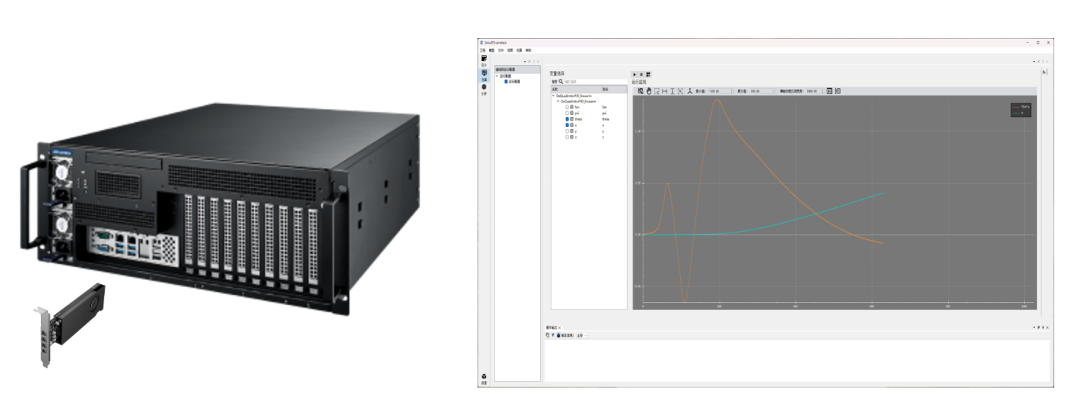The height and width of the screenshot is (399, 1080).
Task: Click the last icon in the plot toolbar
Action: 838,91
